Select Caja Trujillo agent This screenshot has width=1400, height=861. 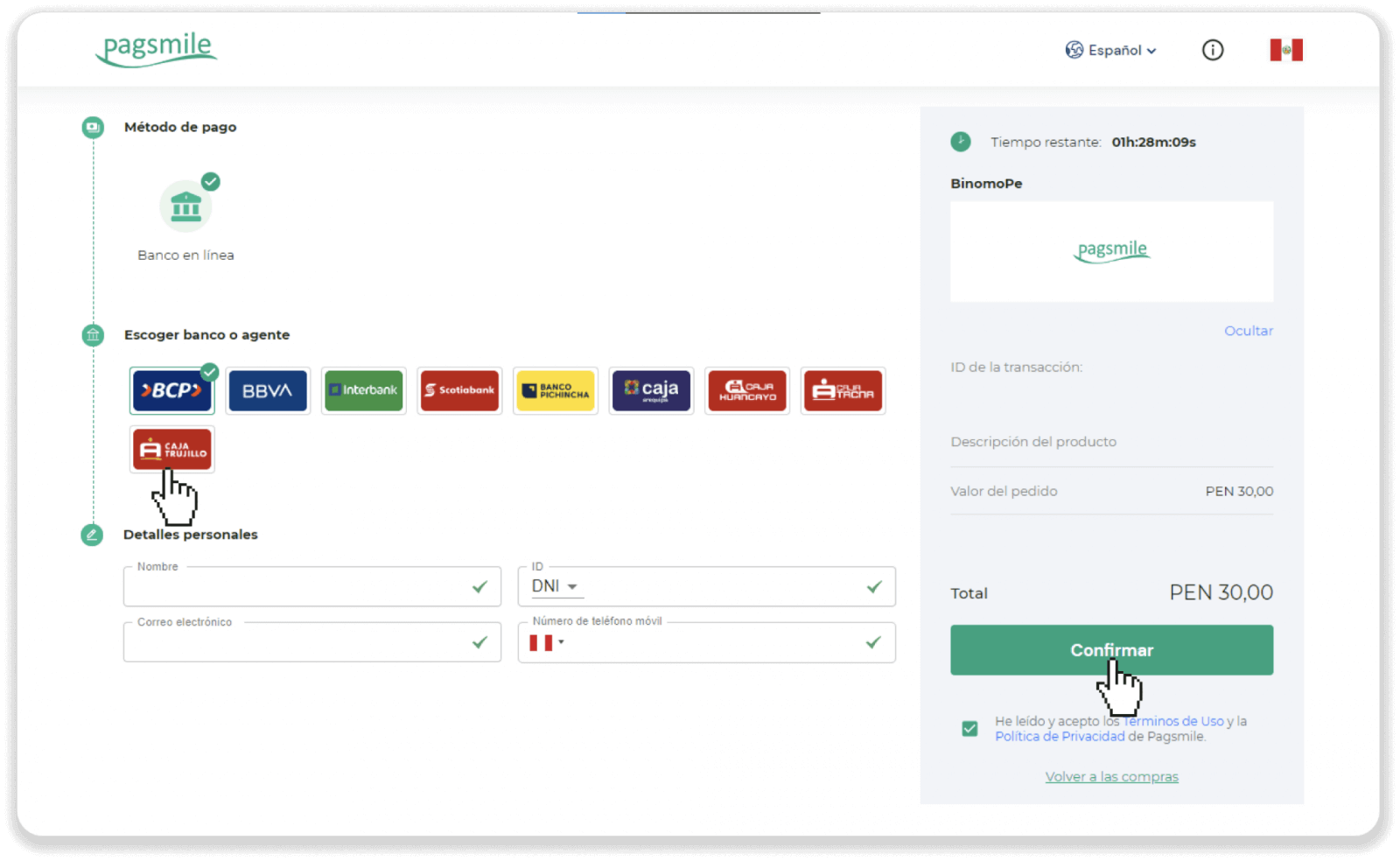[172, 449]
